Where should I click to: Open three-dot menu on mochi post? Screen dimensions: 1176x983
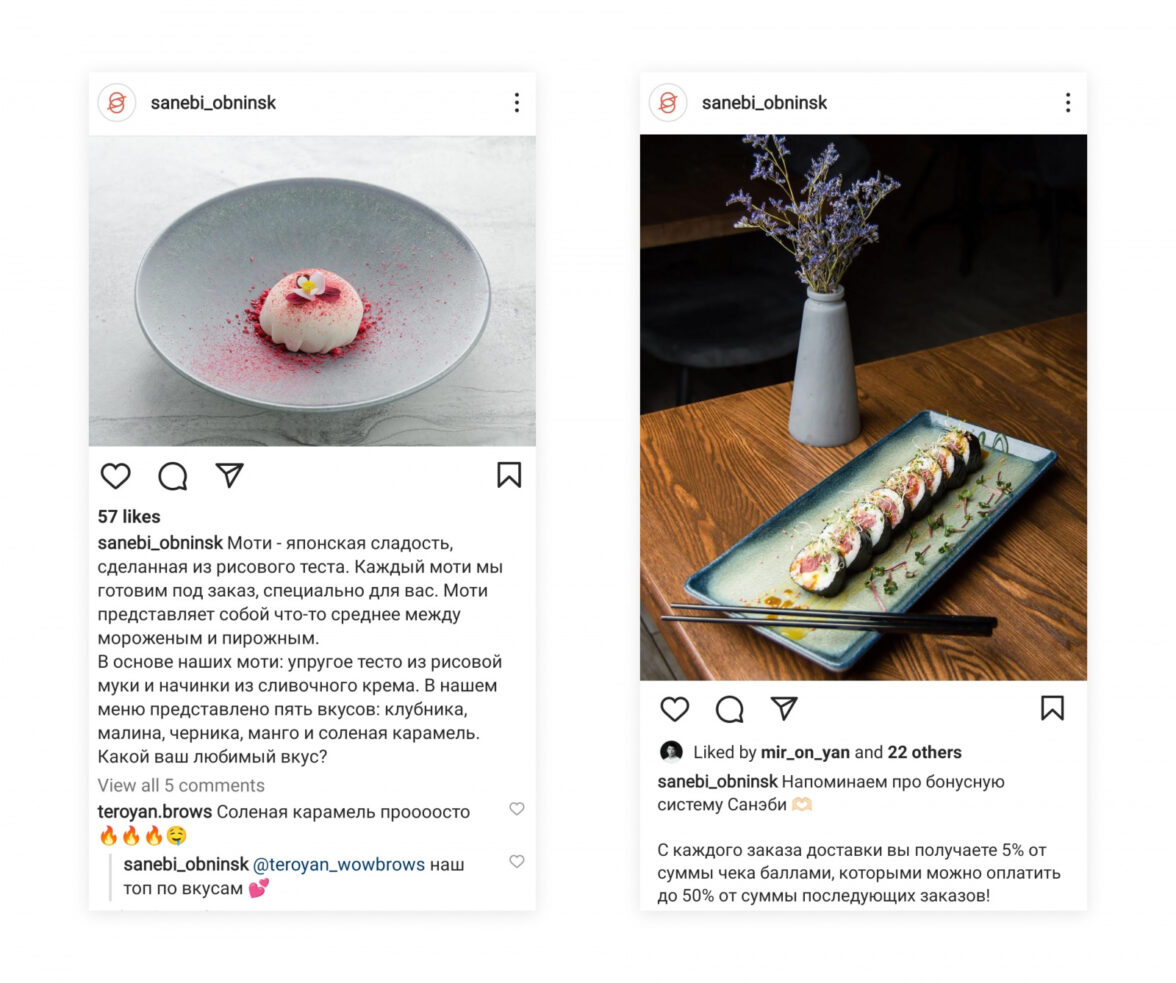click(x=517, y=103)
